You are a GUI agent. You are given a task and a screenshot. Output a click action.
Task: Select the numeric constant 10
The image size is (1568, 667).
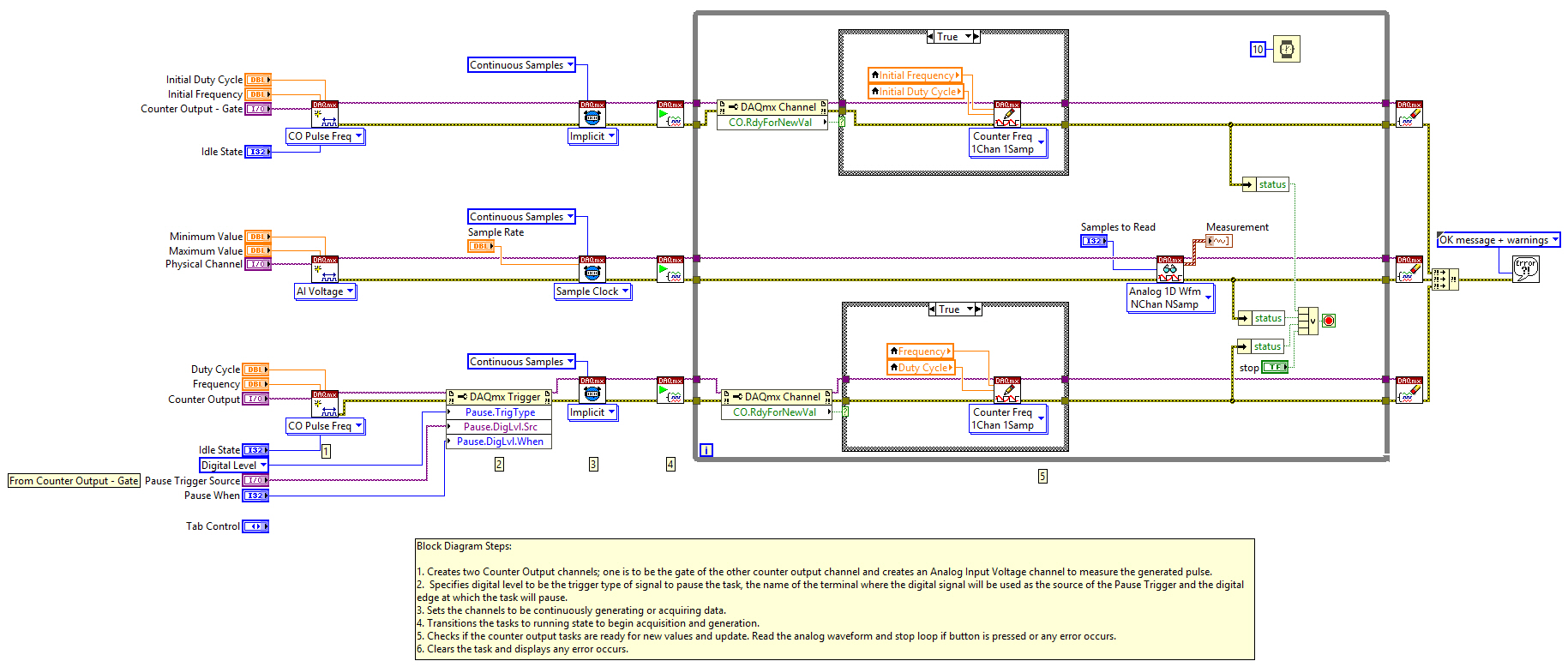[1258, 49]
